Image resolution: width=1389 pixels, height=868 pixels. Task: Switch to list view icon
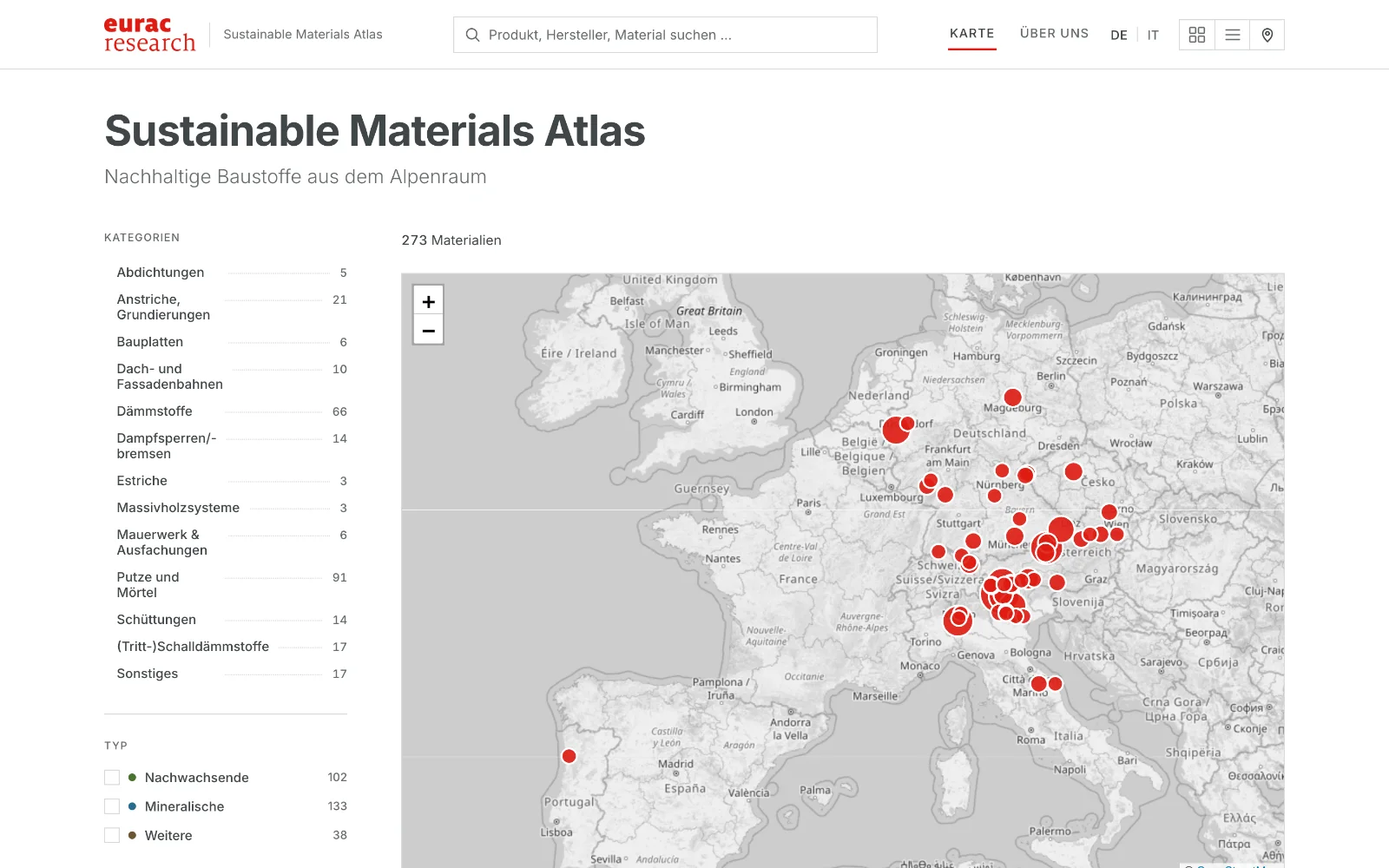point(1233,35)
